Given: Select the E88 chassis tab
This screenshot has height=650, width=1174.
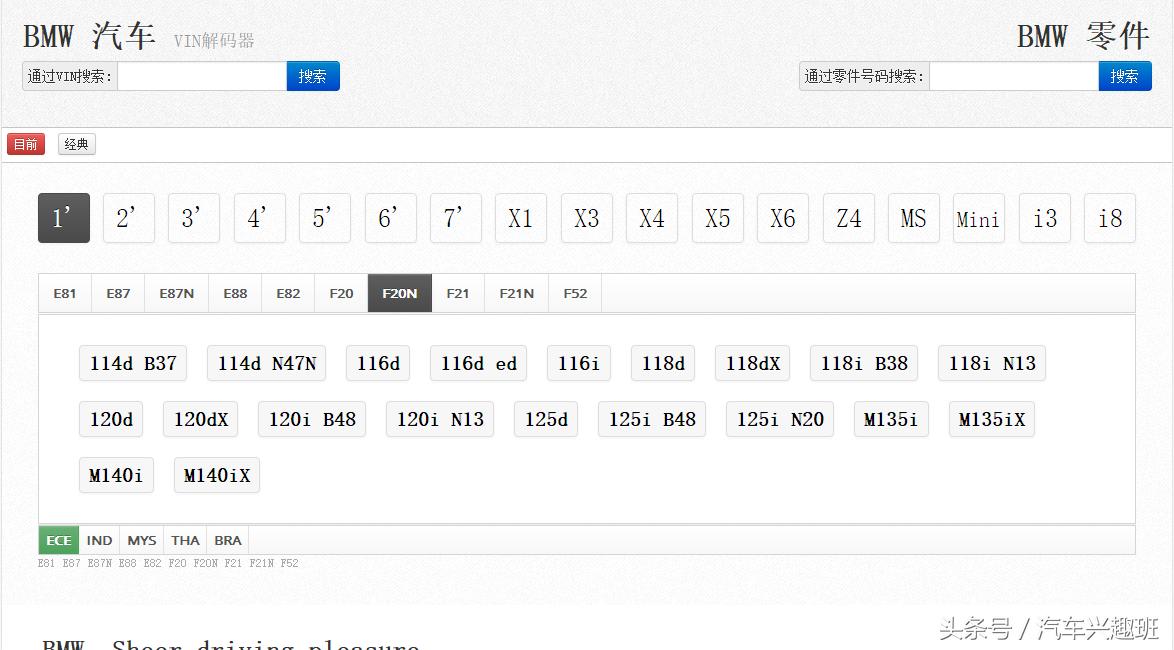Looking at the screenshot, I should (235, 294).
